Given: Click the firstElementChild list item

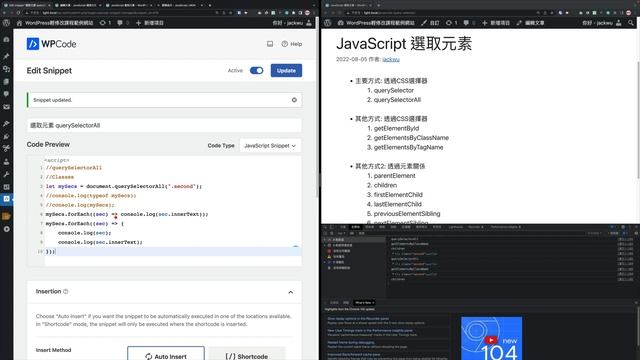Looking at the screenshot, I should pos(398,195).
